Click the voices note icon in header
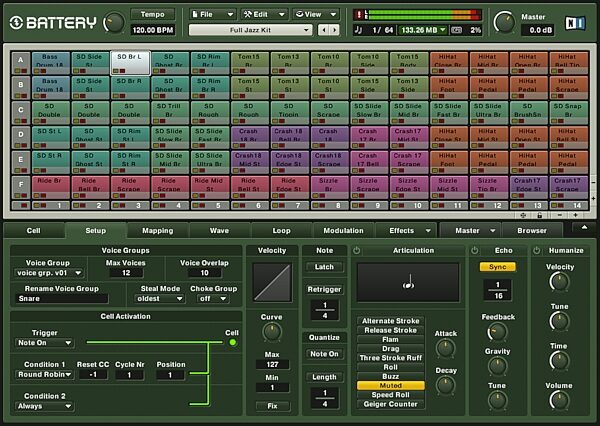Screen dimensions: 600x426 click(x=358, y=30)
